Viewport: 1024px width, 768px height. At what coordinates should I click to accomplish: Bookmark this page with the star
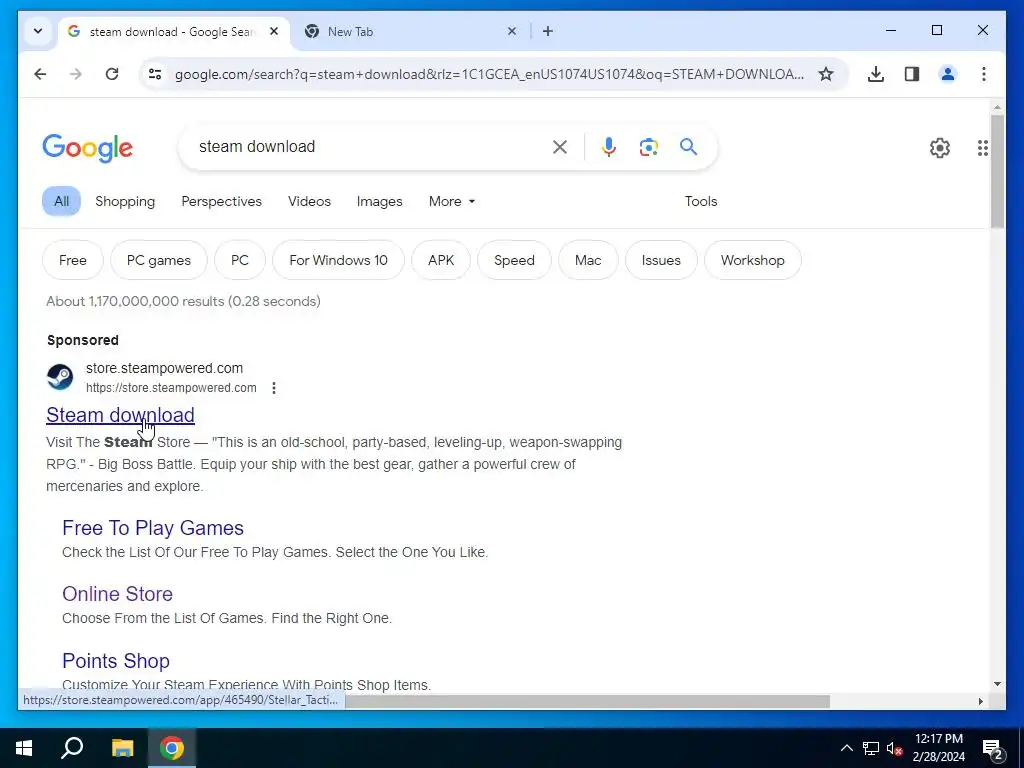pyautogui.click(x=826, y=74)
